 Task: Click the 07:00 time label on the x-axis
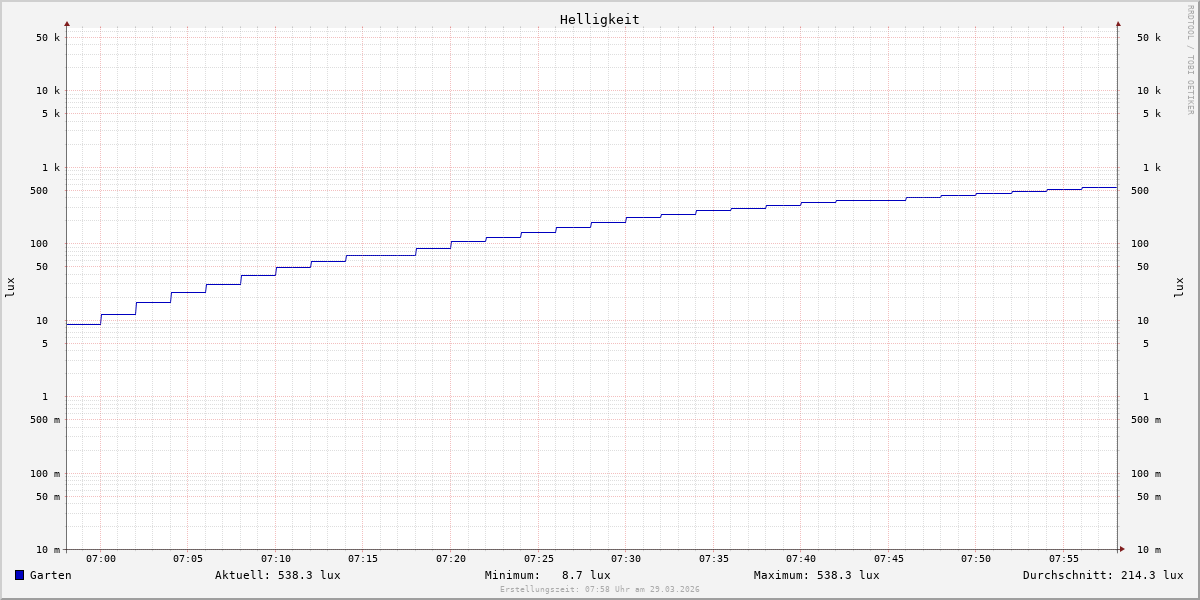[x=100, y=559]
